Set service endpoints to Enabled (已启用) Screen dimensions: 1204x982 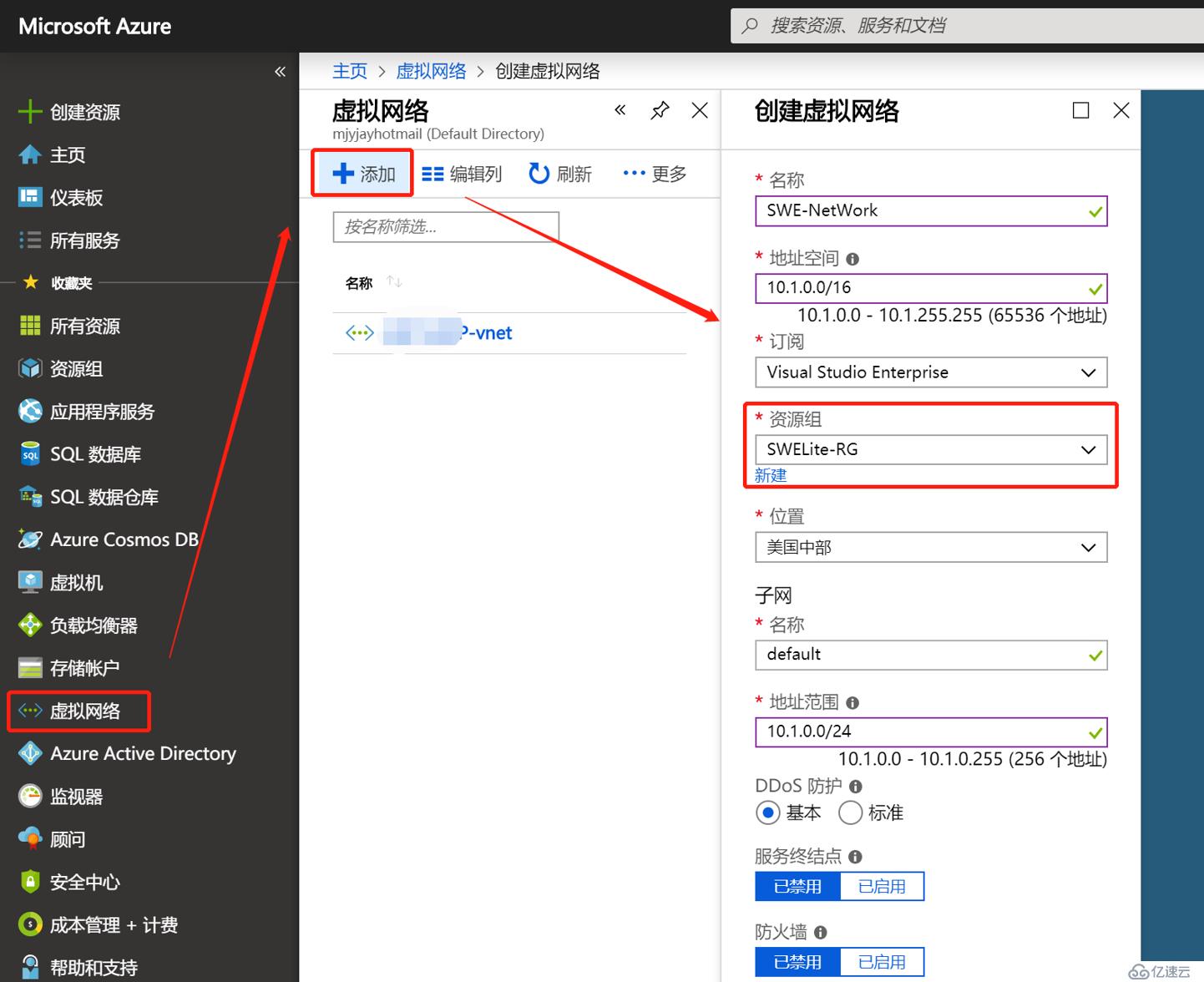(882, 886)
